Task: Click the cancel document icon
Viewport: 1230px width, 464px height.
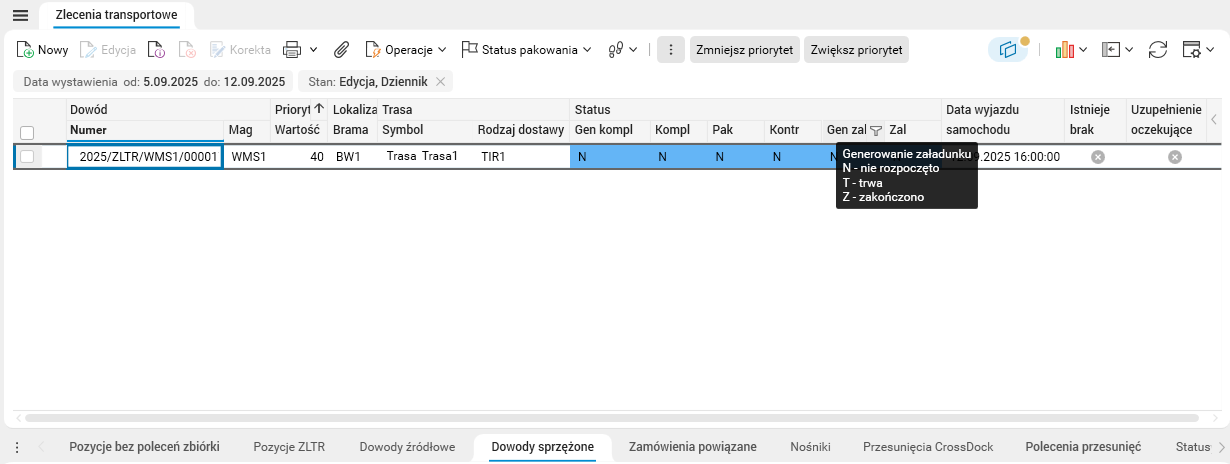Action: click(x=187, y=49)
